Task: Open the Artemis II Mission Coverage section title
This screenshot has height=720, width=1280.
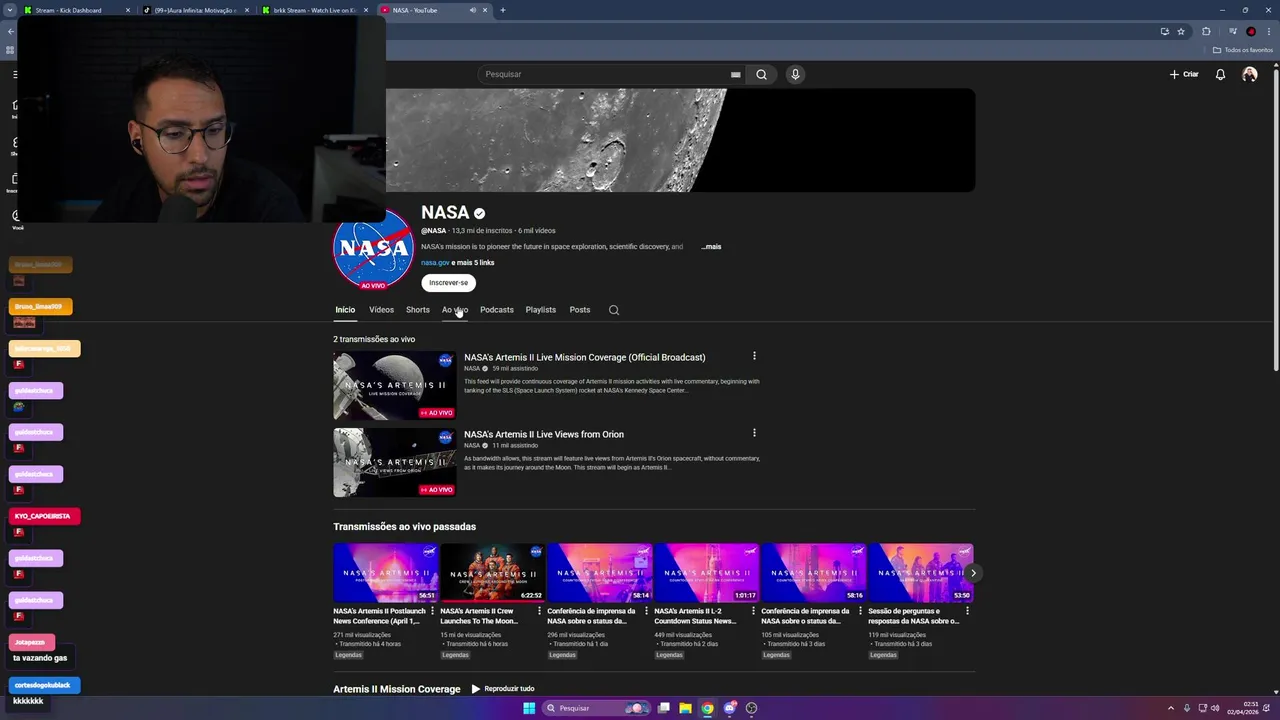Action: click(x=397, y=689)
